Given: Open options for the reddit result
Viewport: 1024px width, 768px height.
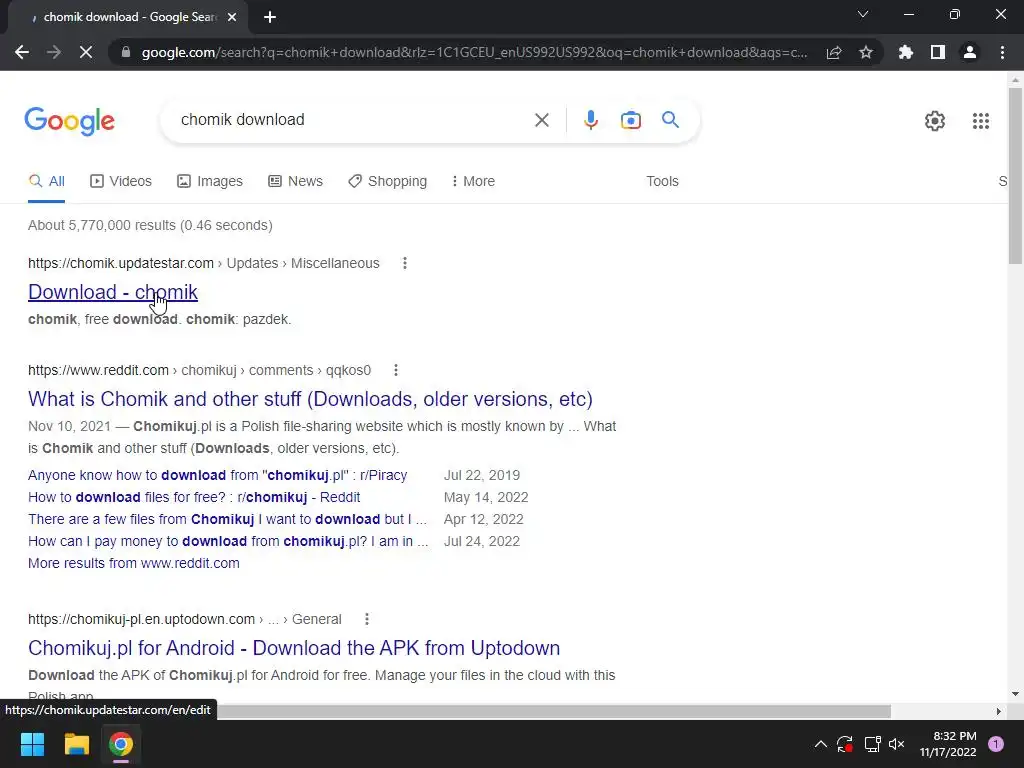Looking at the screenshot, I should (396, 370).
